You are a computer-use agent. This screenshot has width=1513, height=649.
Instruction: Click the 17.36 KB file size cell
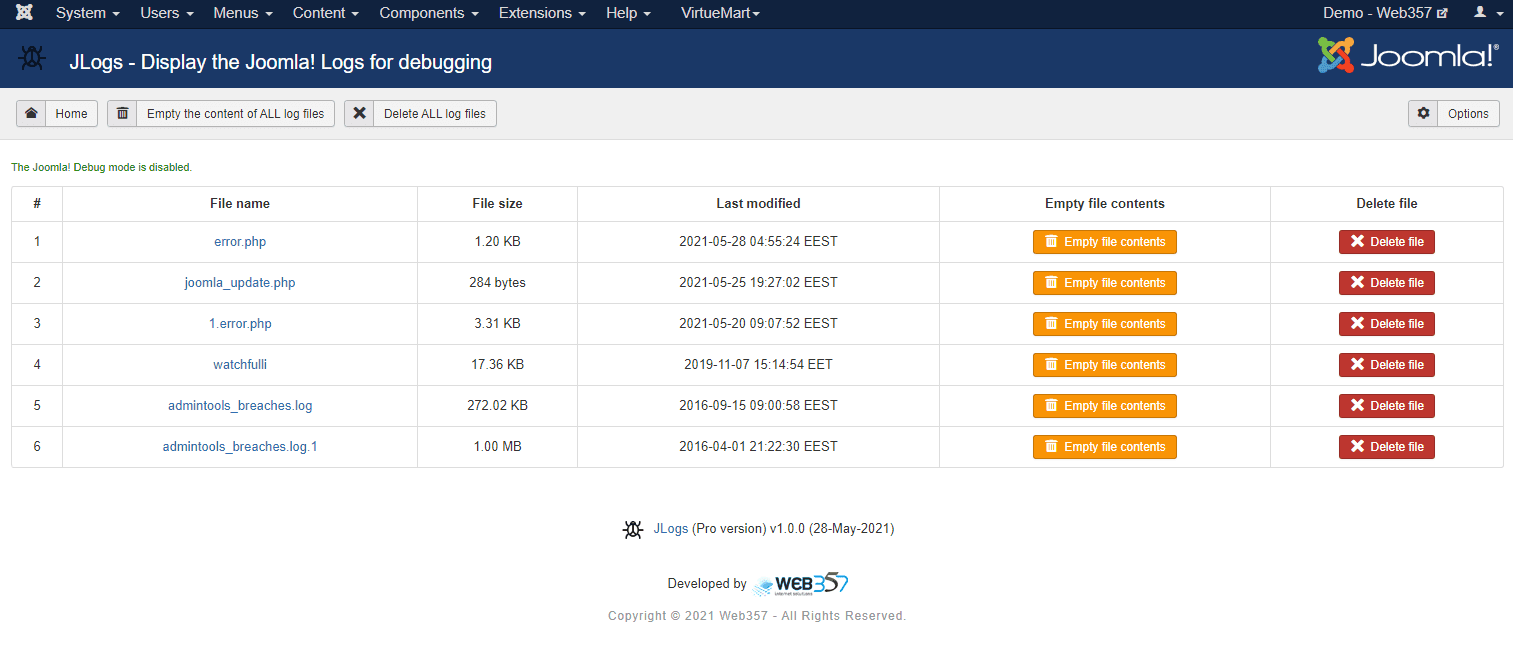(497, 365)
